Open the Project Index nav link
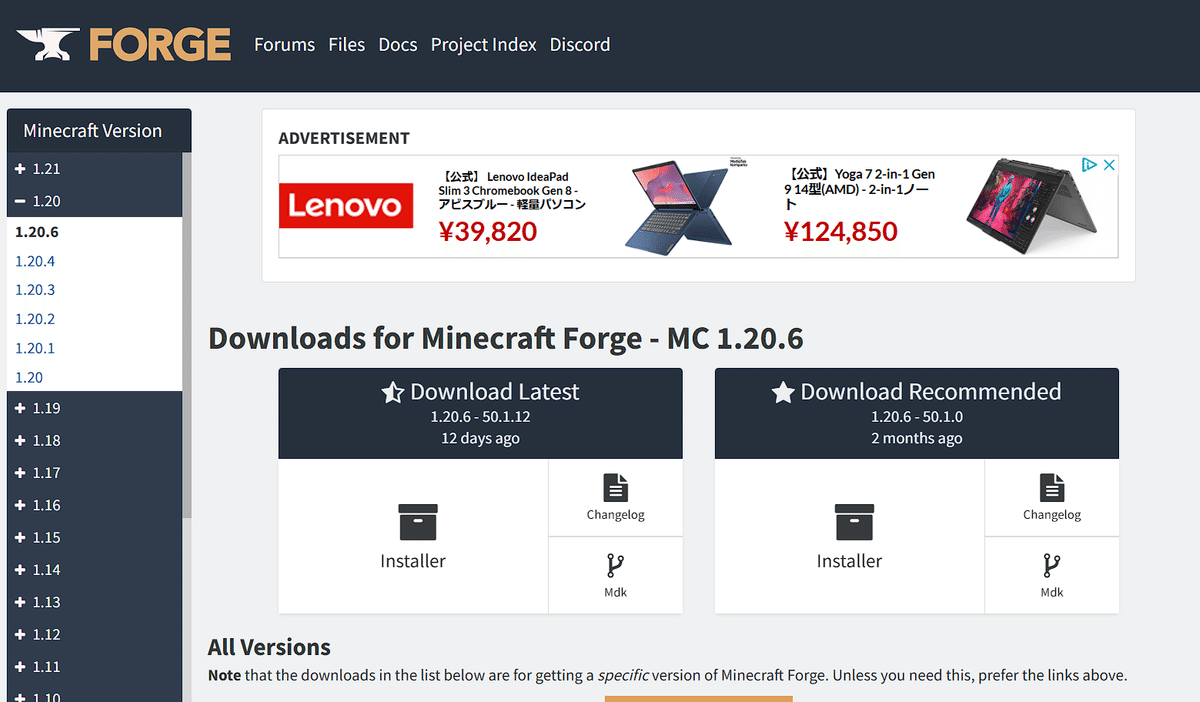Viewport: 1200px width, 702px height. (484, 44)
